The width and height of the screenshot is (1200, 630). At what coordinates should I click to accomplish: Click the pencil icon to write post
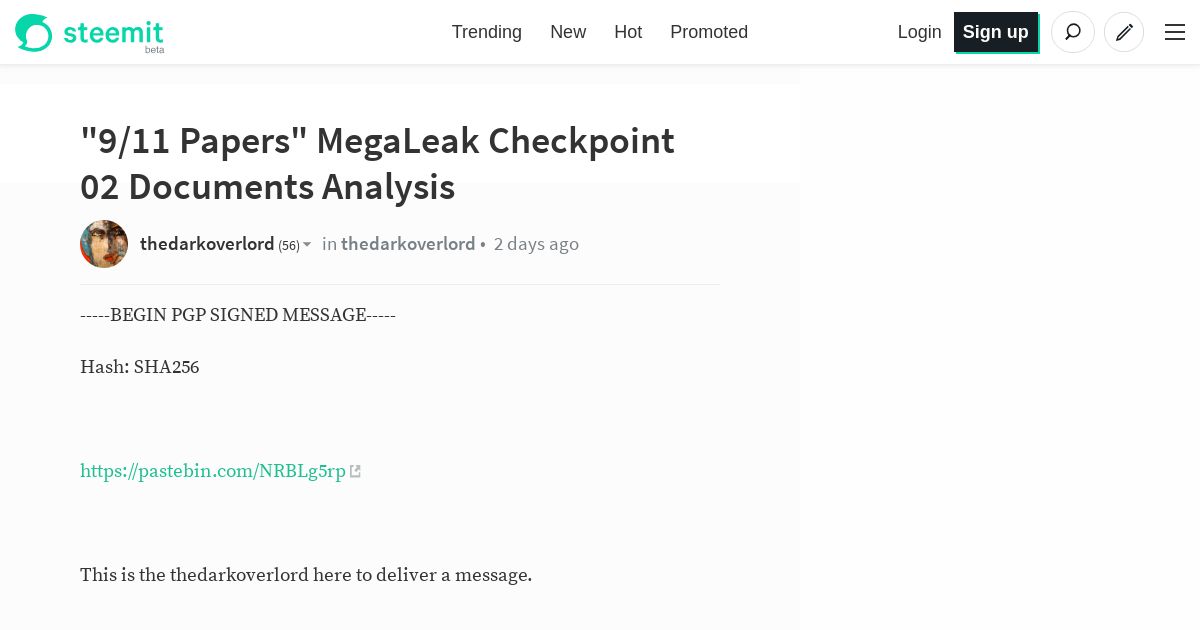(1124, 32)
